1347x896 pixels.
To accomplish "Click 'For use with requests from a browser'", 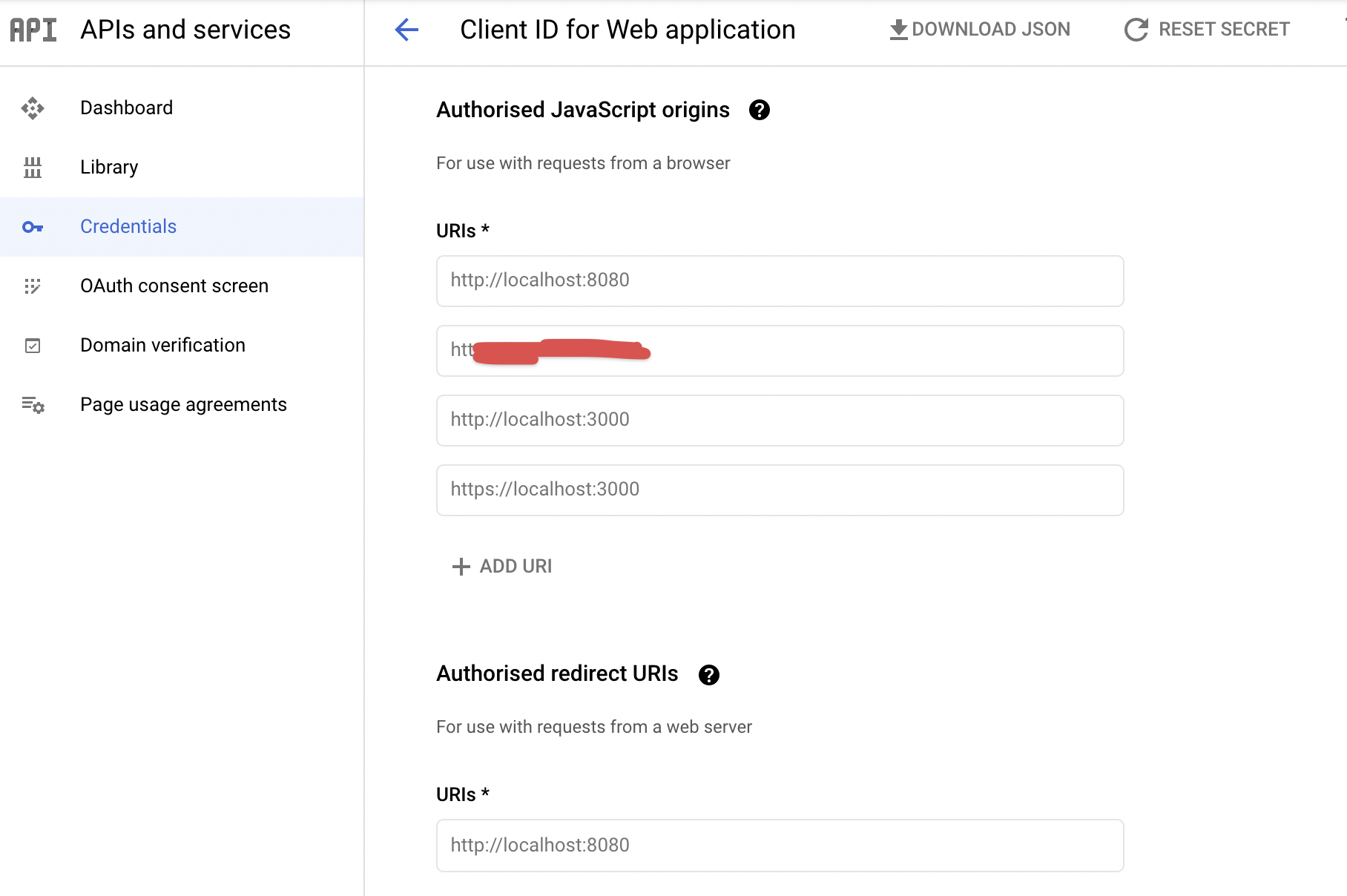I will [583, 163].
